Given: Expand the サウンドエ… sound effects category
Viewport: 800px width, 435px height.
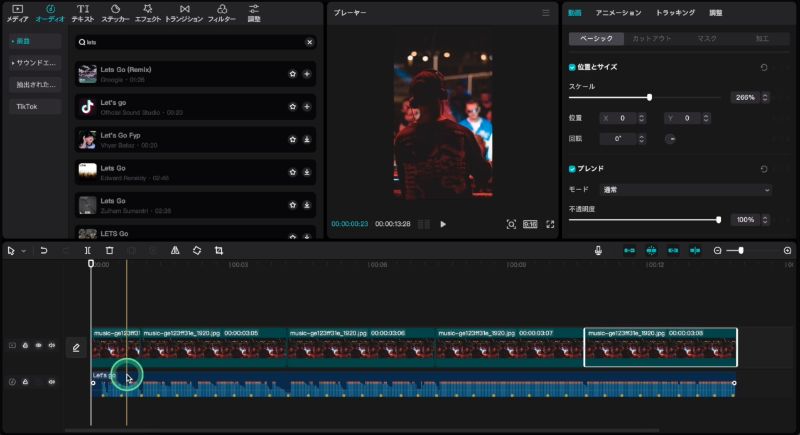Looking at the screenshot, I should (x=35, y=63).
